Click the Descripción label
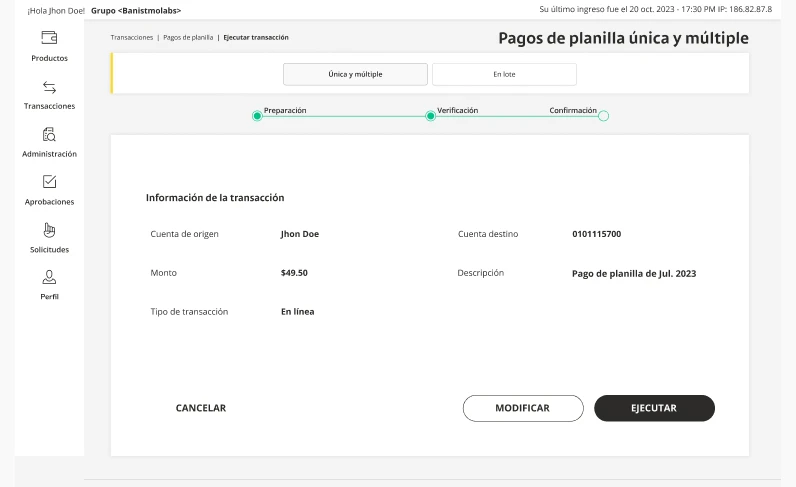Screen dimensions: 796x487 (x=481, y=273)
